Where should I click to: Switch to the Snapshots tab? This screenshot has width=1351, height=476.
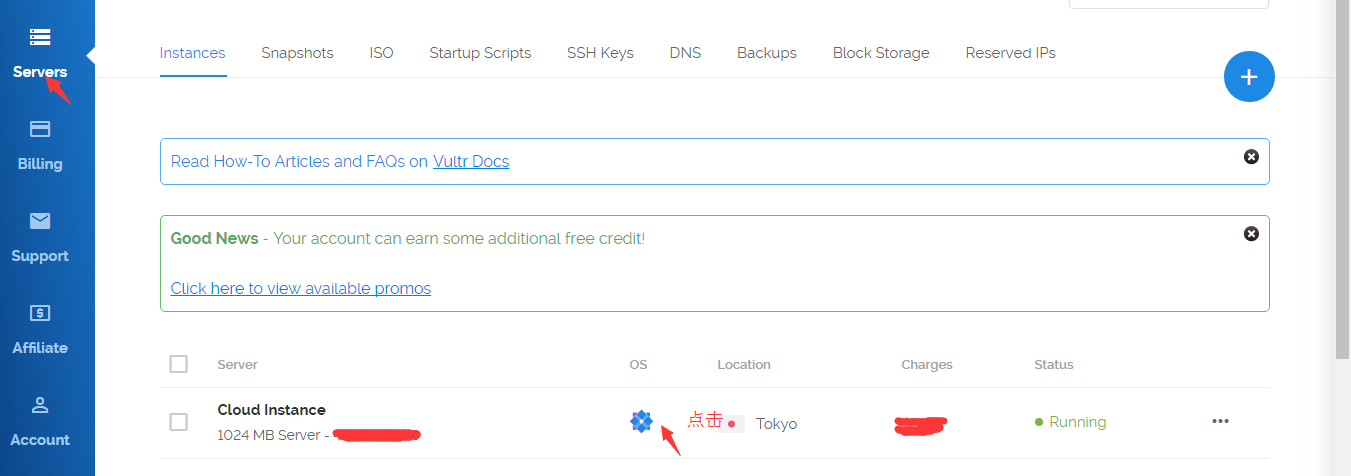pos(297,53)
